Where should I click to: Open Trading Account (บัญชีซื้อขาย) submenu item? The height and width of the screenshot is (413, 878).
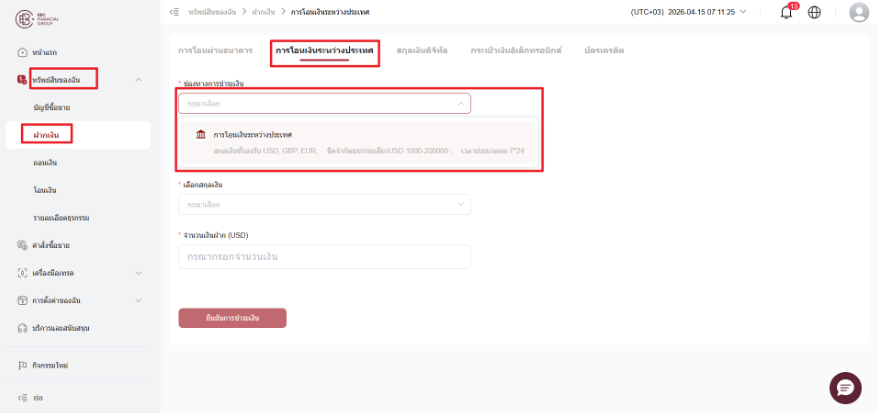[x=52, y=107]
